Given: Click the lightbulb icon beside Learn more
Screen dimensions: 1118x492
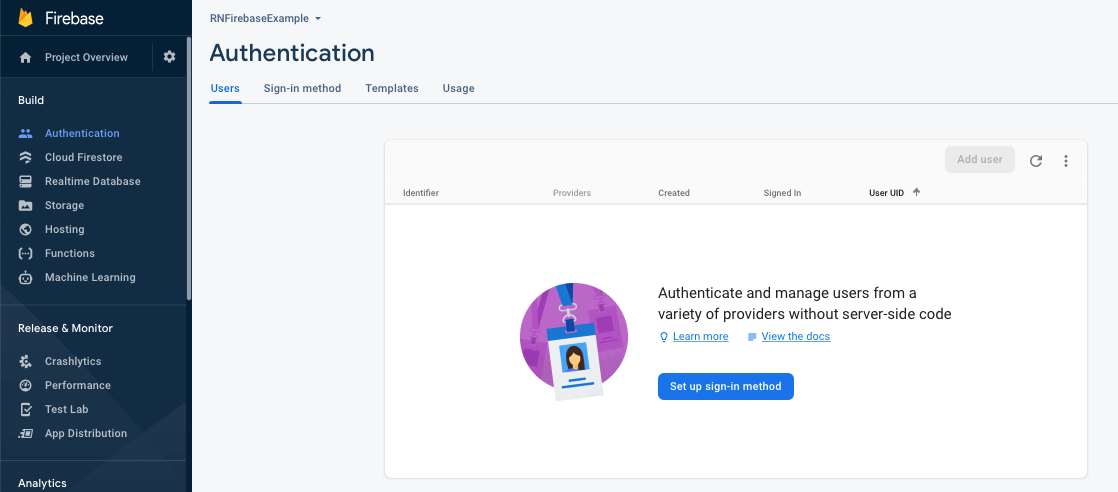Looking at the screenshot, I should point(664,337).
